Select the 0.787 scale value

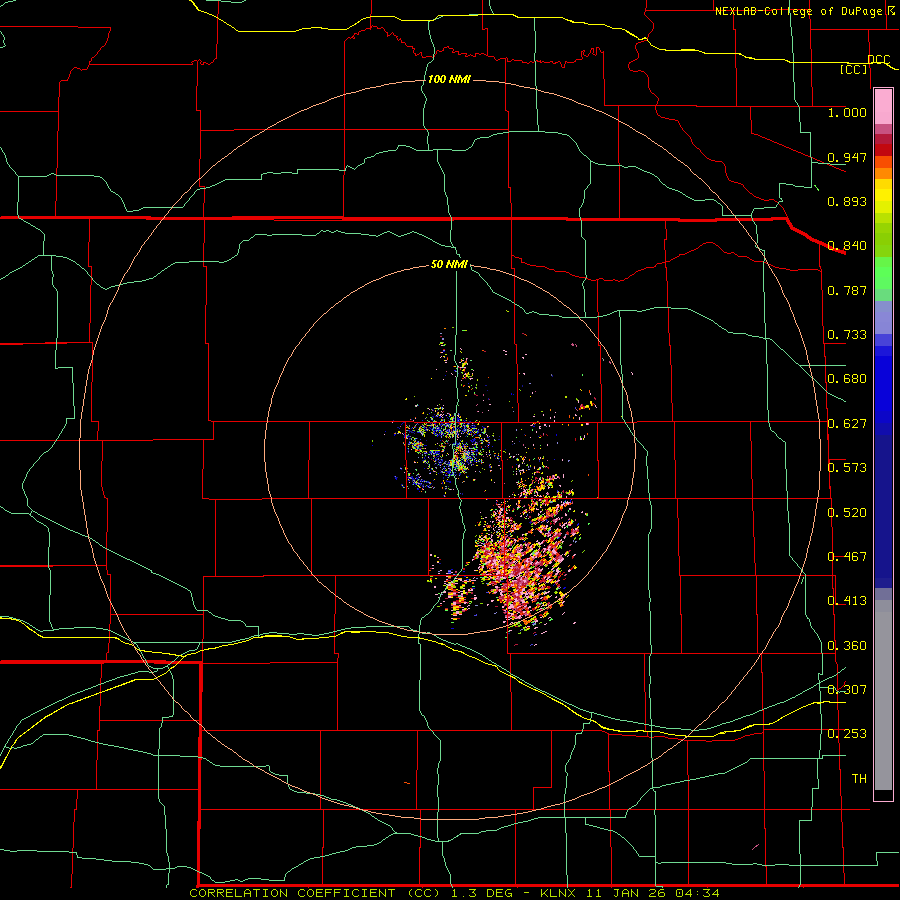[x=847, y=290]
